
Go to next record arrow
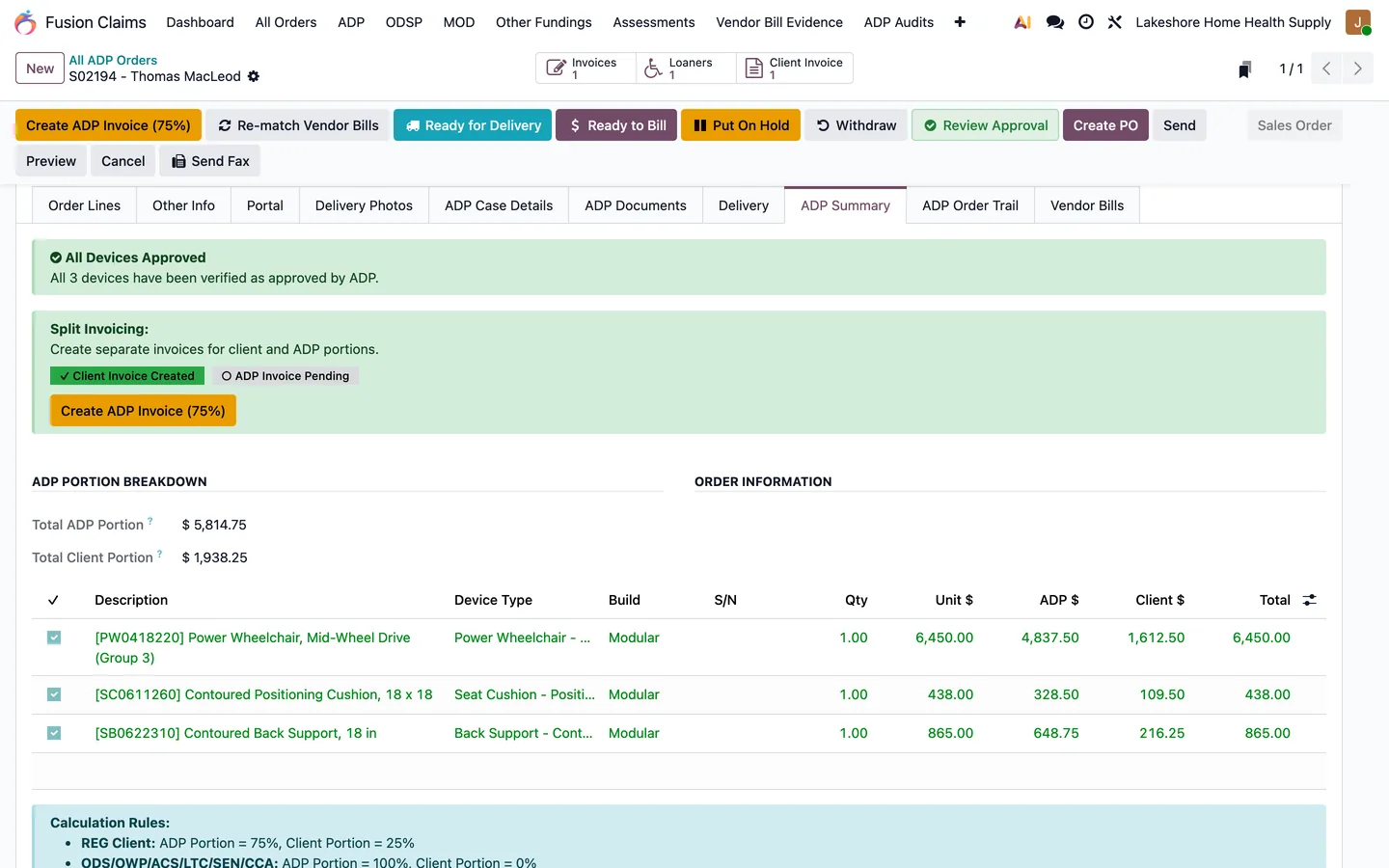click(x=1358, y=68)
